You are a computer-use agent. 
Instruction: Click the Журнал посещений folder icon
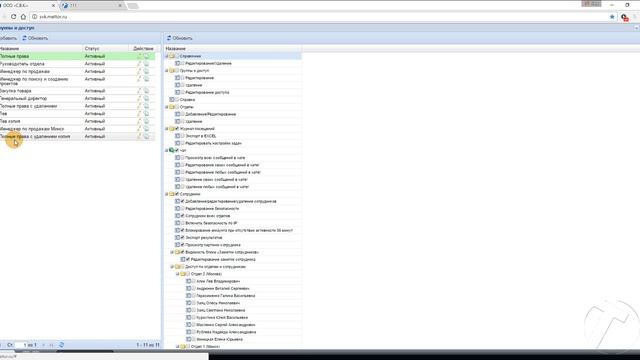coord(172,129)
